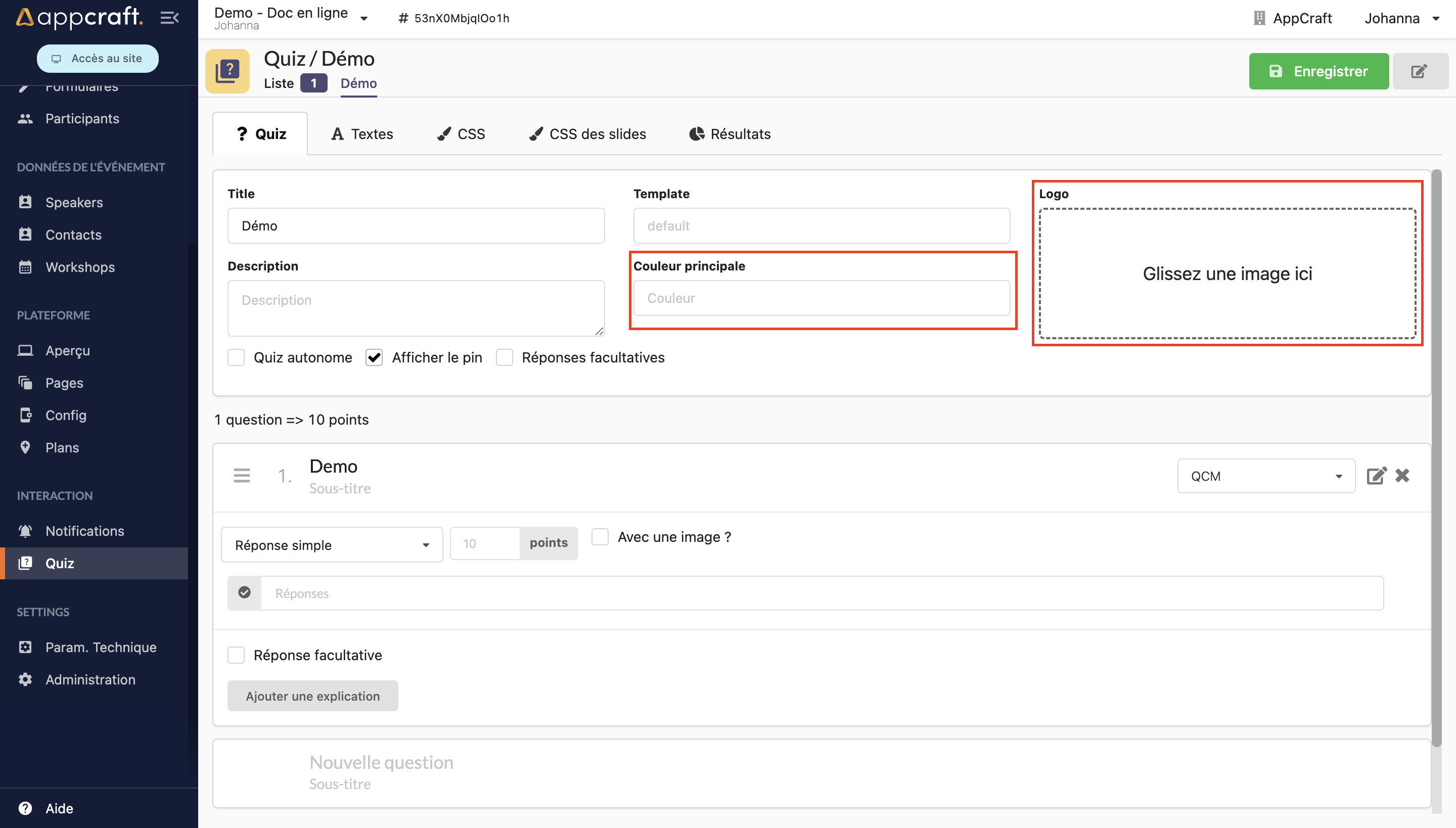The height and width of the screenshot is (828, 1456).
Task: Click the Logo image drop zone
Action: (1227, 273)
